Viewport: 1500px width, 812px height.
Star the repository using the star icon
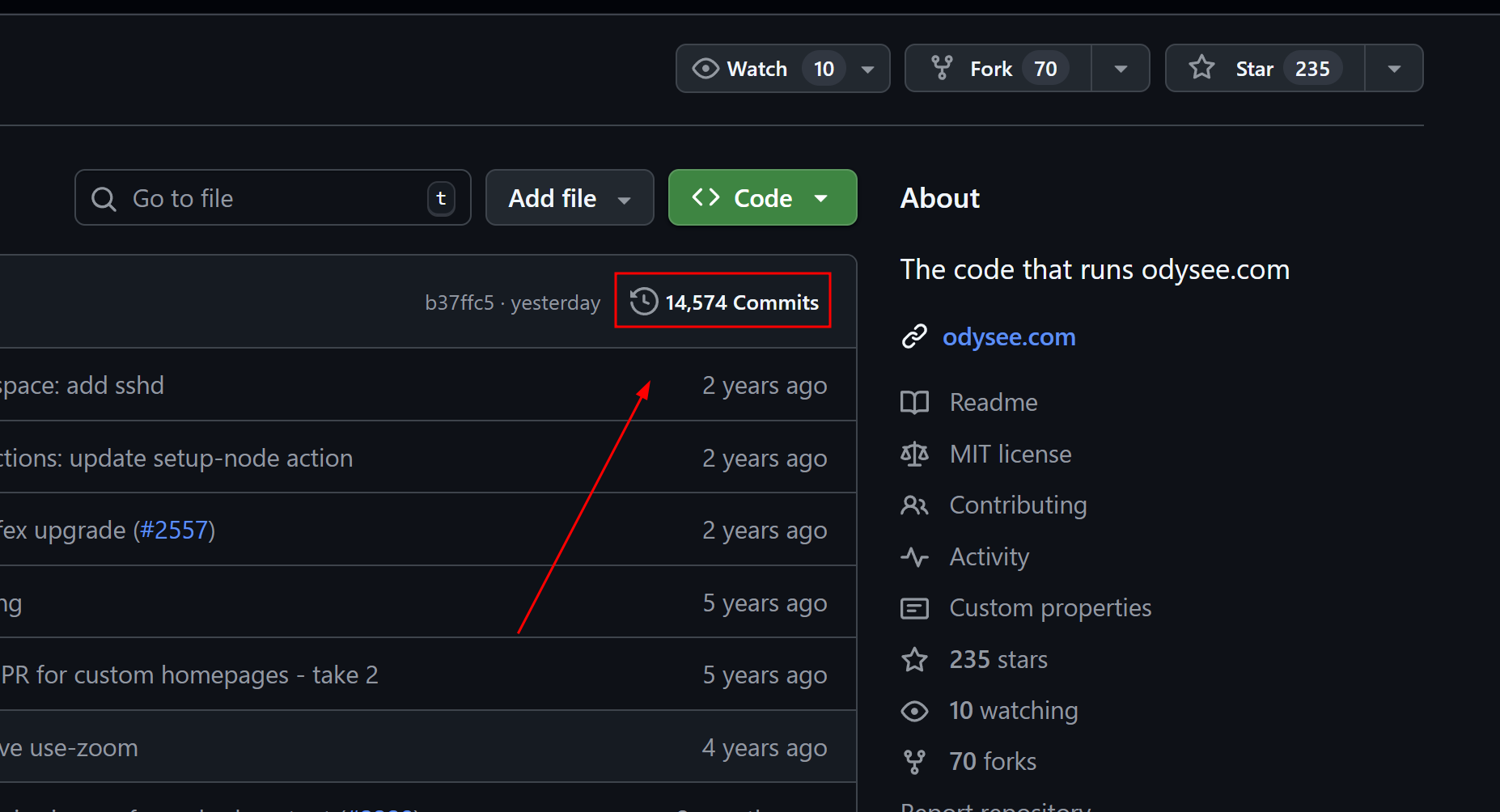pyautogui.click(x=1202, y=68)
